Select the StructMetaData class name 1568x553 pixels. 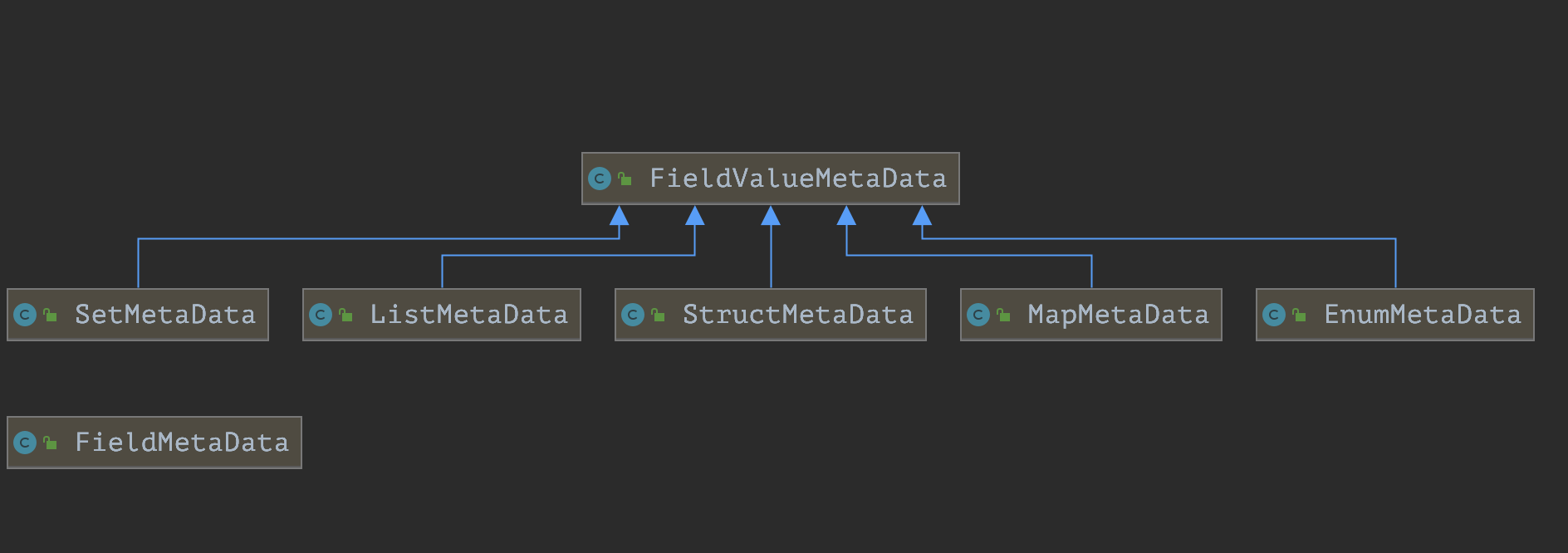point(797,315)
